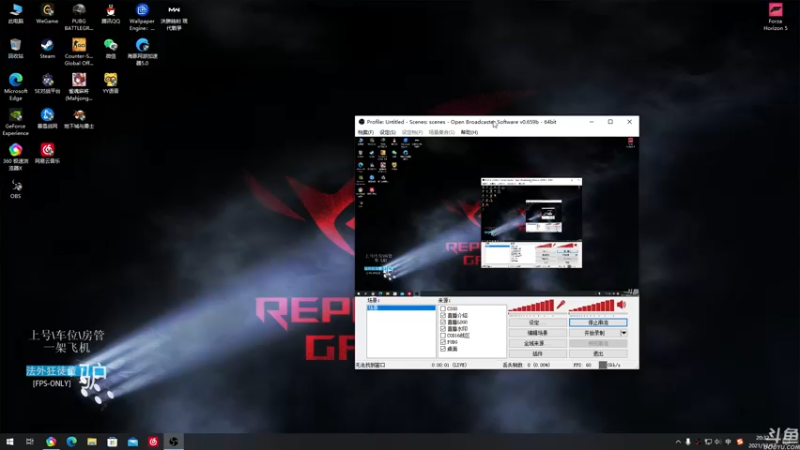800x450 pixels.
Task: Open the OBS help menu (H)
Action: tap(469, 132)
